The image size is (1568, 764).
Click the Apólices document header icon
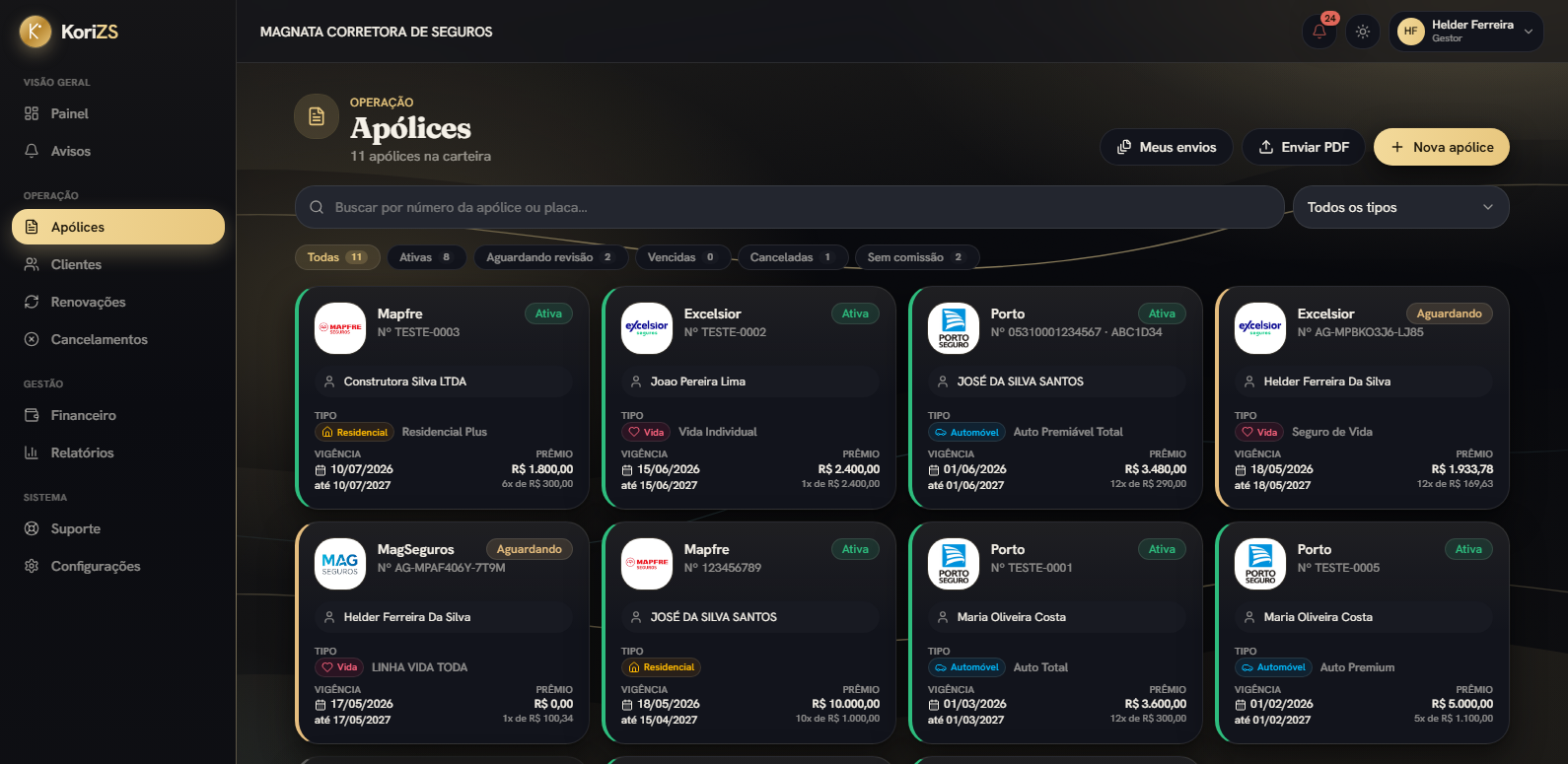(317, 116)
